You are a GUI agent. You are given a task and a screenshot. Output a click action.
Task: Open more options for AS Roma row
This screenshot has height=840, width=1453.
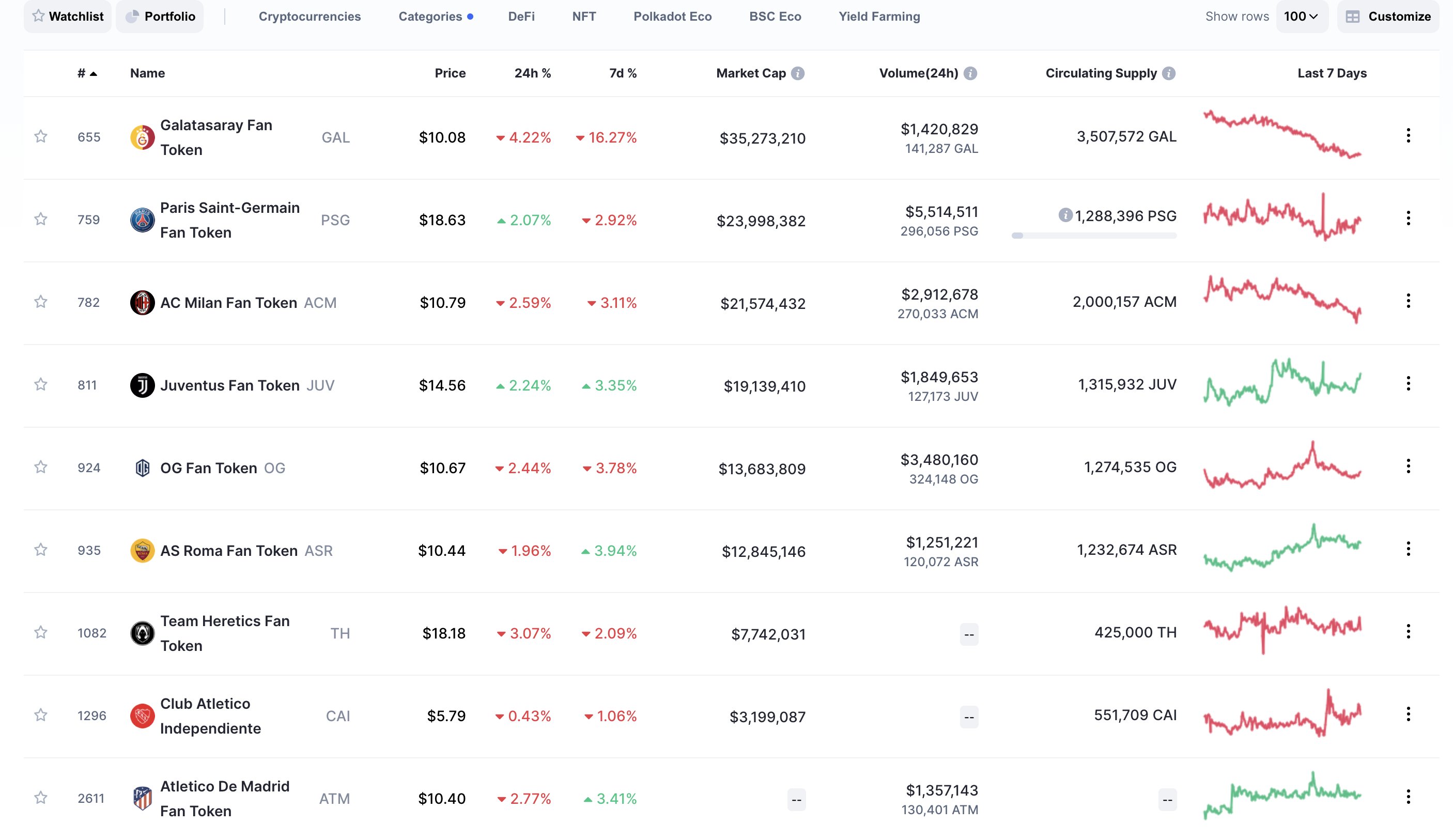(1408, 549)
